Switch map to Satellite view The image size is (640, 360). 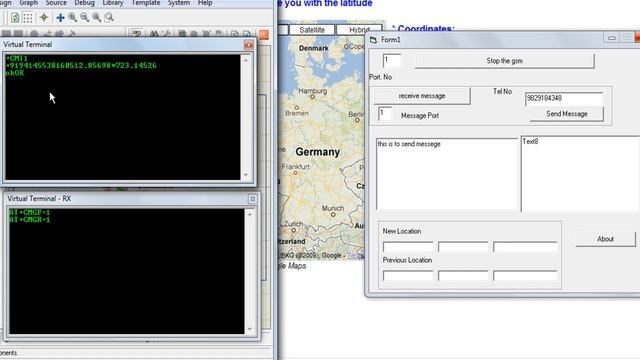[x=312, y=30]
